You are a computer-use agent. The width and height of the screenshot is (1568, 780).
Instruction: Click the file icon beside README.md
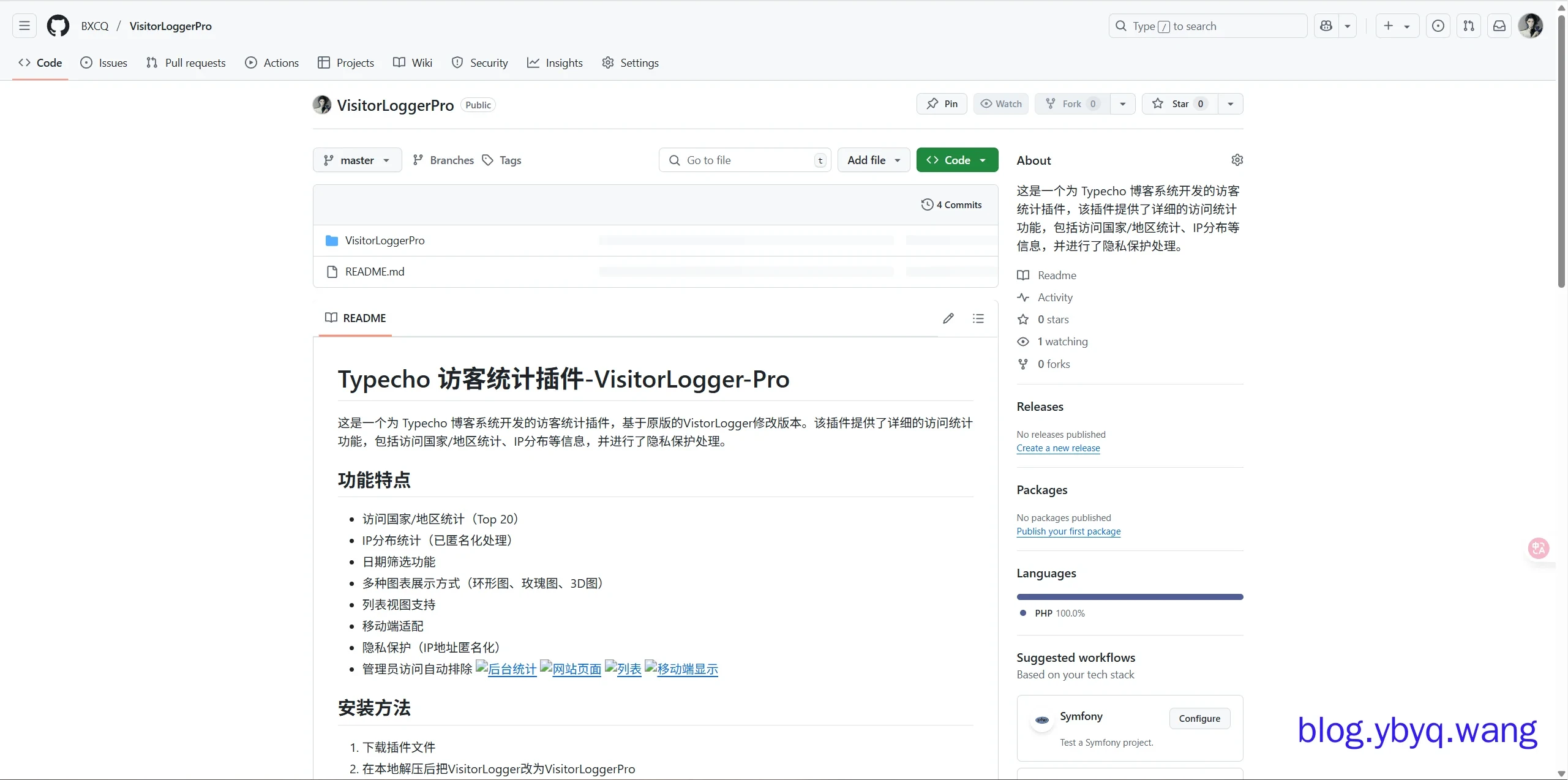tap(332, 272)
